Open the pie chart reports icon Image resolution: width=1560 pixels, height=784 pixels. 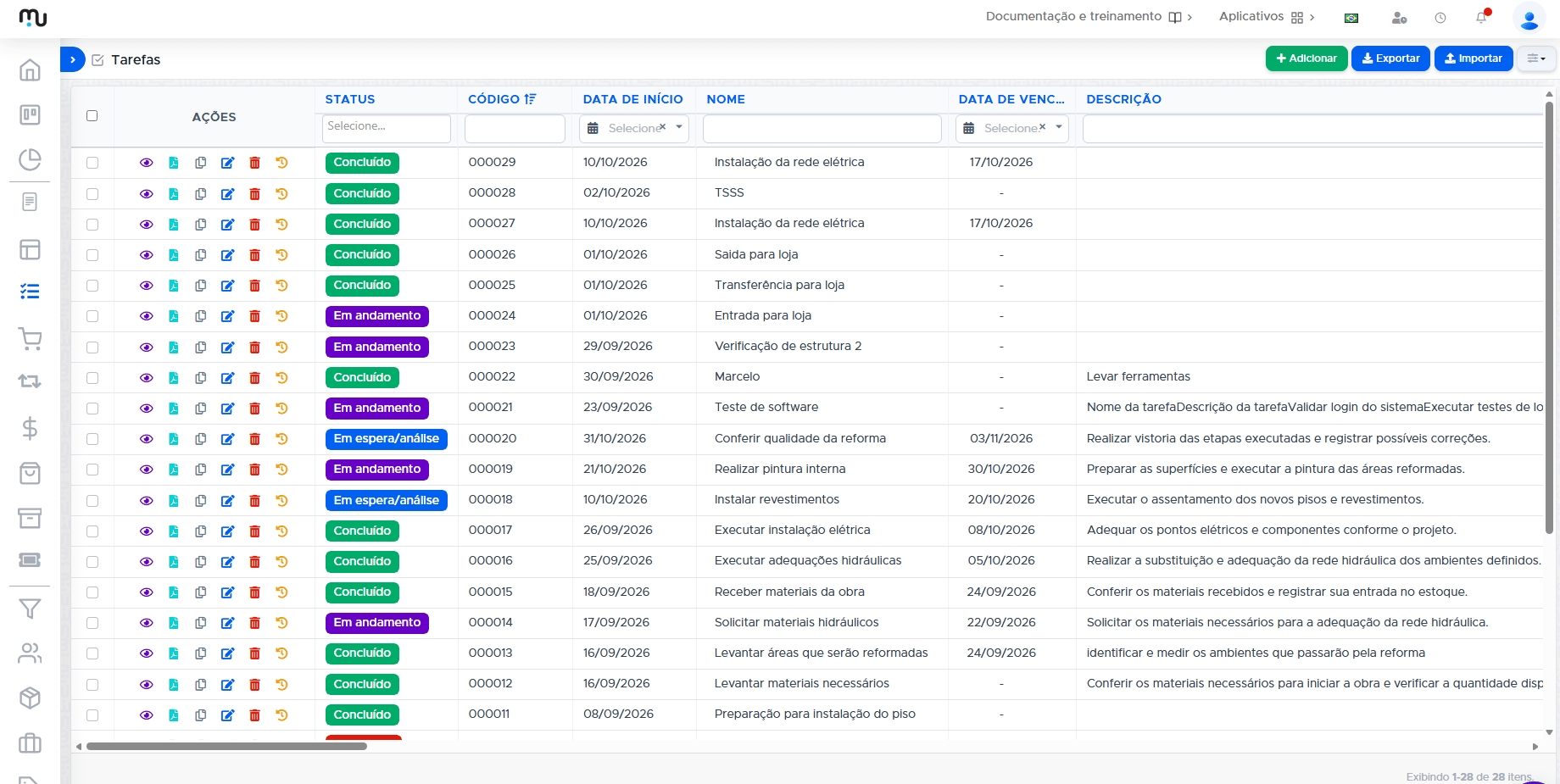(30, 159)
